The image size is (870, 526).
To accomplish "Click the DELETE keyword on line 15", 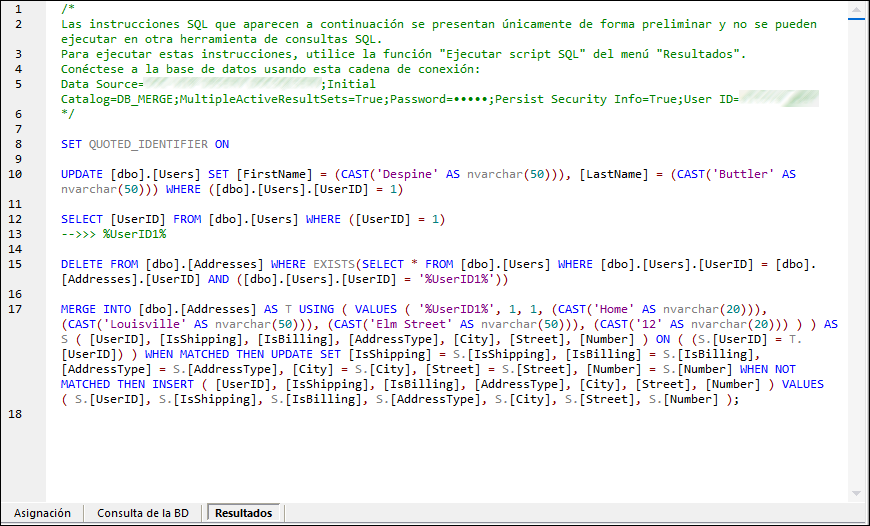I will point(82,264).
